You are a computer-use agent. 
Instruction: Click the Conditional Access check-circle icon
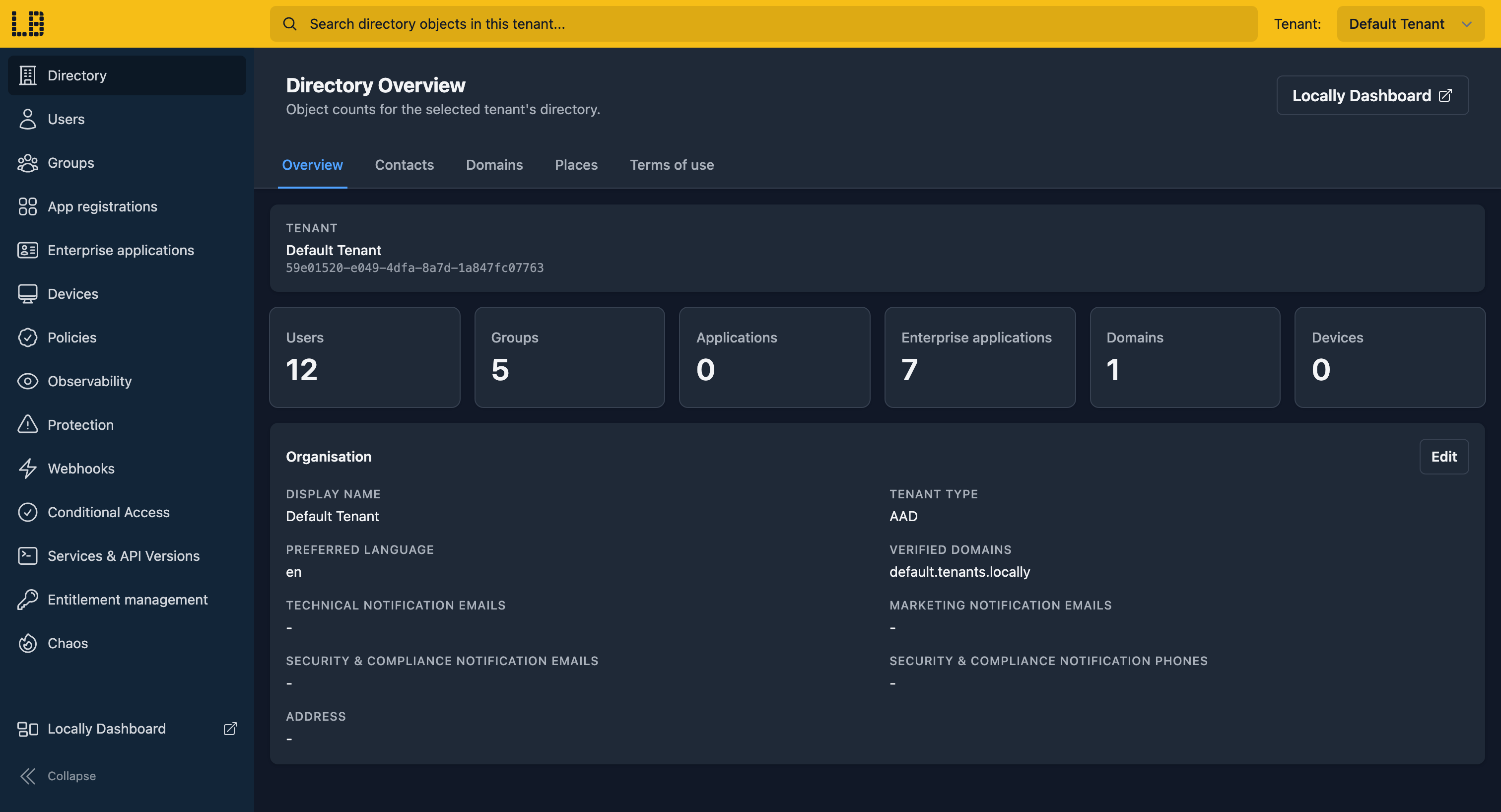pyautogui.click(x=27, y=513)
